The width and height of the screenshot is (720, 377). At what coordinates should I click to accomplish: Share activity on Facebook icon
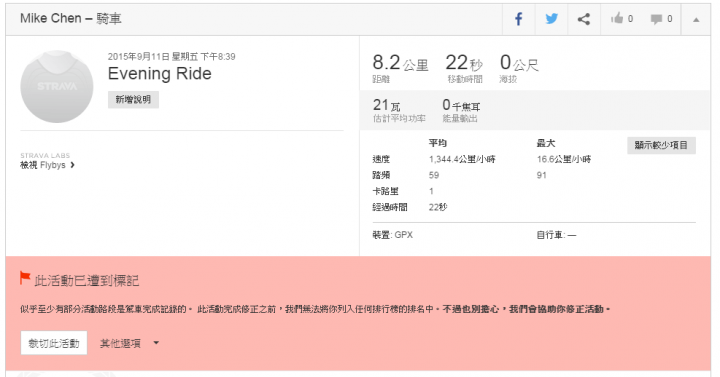518,19
